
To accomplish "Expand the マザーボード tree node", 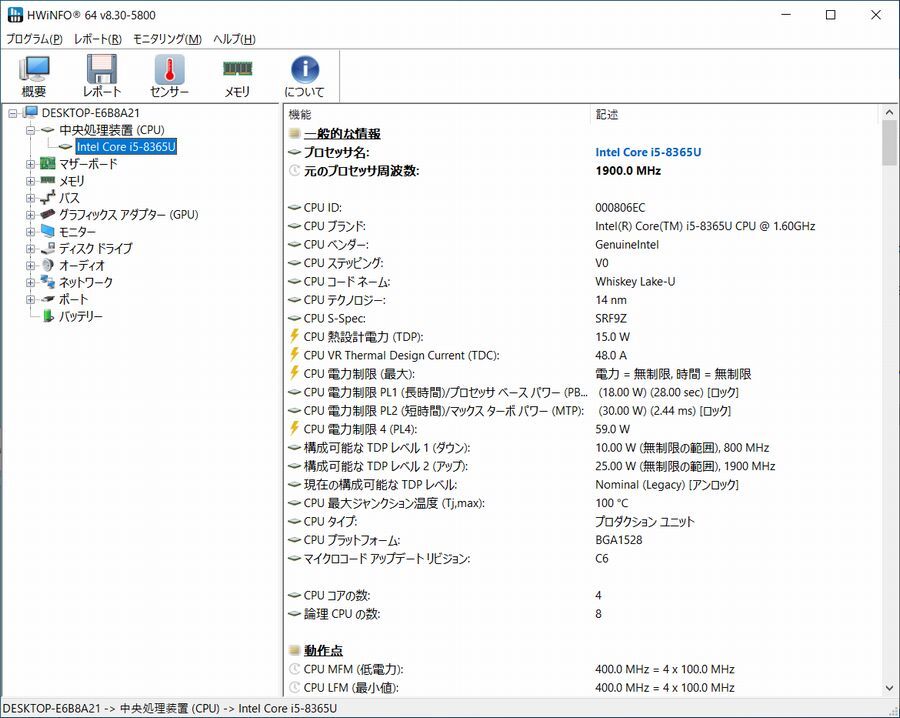I will point(31,163).
